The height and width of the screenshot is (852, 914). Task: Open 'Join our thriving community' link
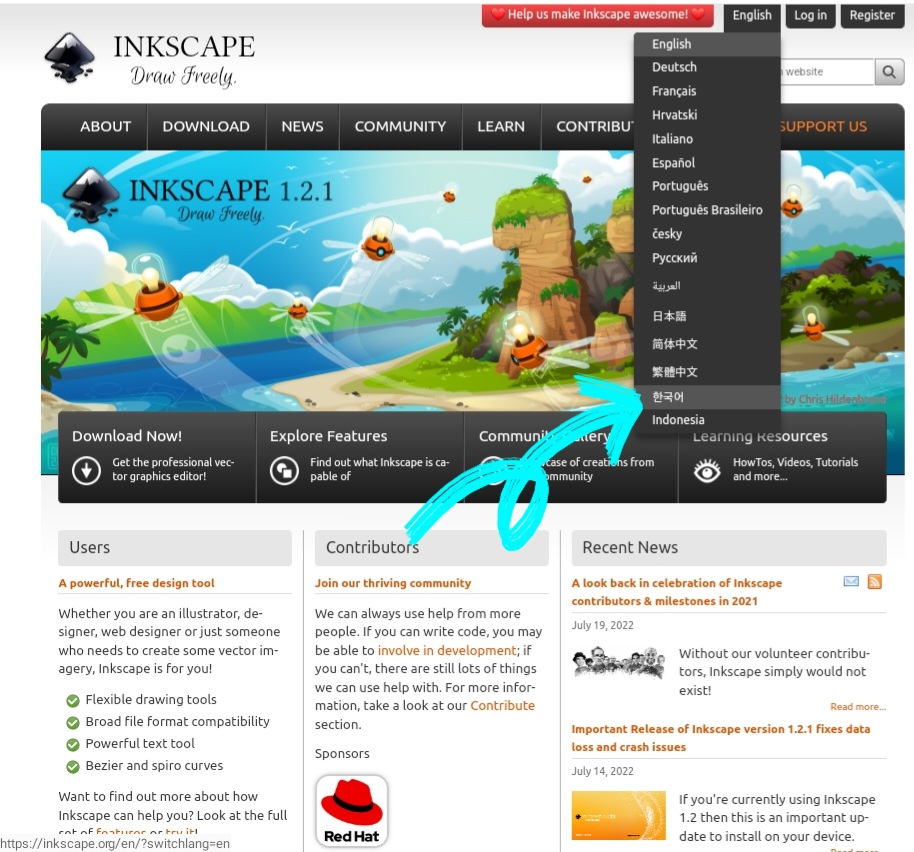(x=393, y=583)
